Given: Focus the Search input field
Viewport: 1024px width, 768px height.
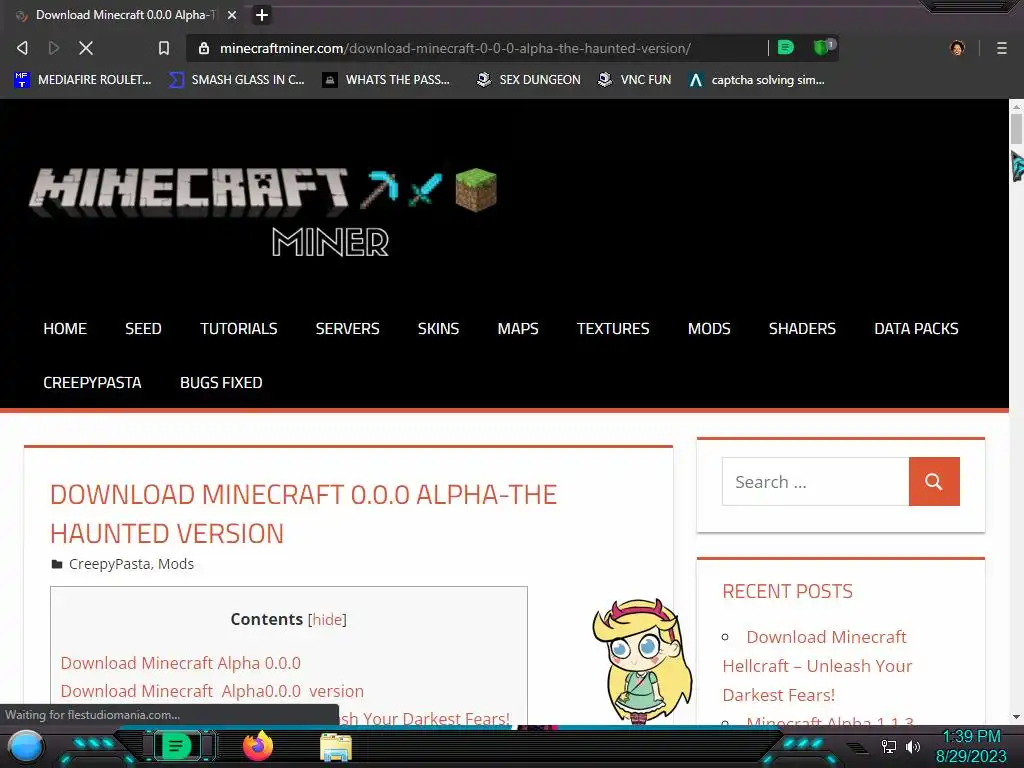Looking at the screenshot, I should [815, 481].
